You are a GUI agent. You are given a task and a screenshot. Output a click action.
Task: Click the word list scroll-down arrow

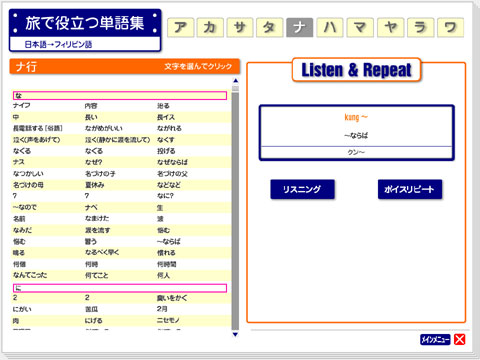[236, 334]
